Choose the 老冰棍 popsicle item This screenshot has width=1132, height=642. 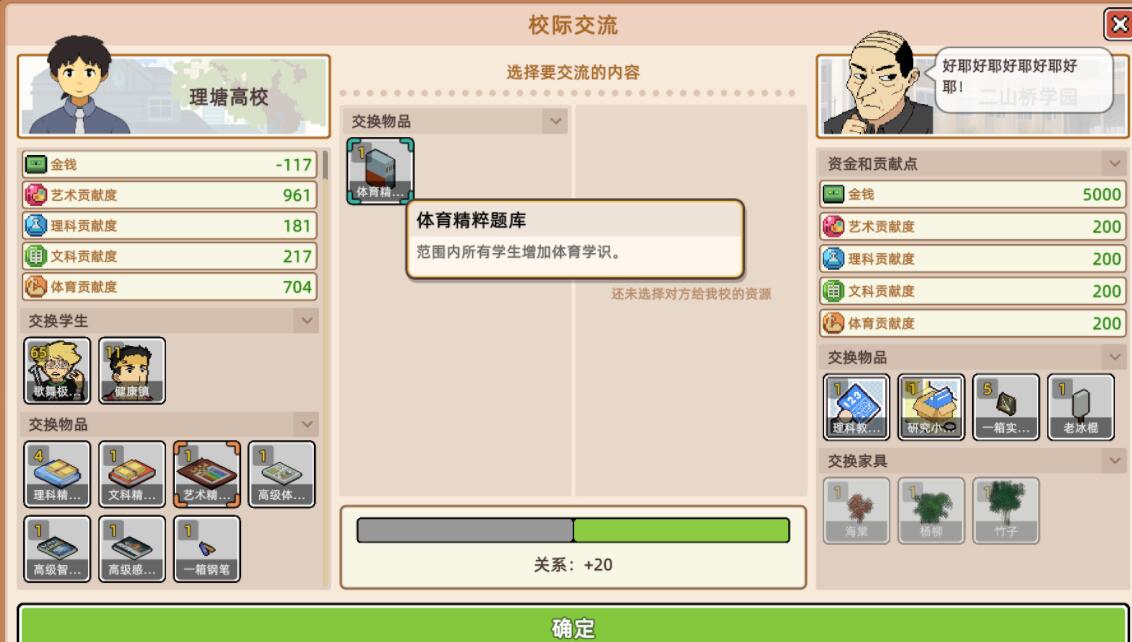(1081, 407)
